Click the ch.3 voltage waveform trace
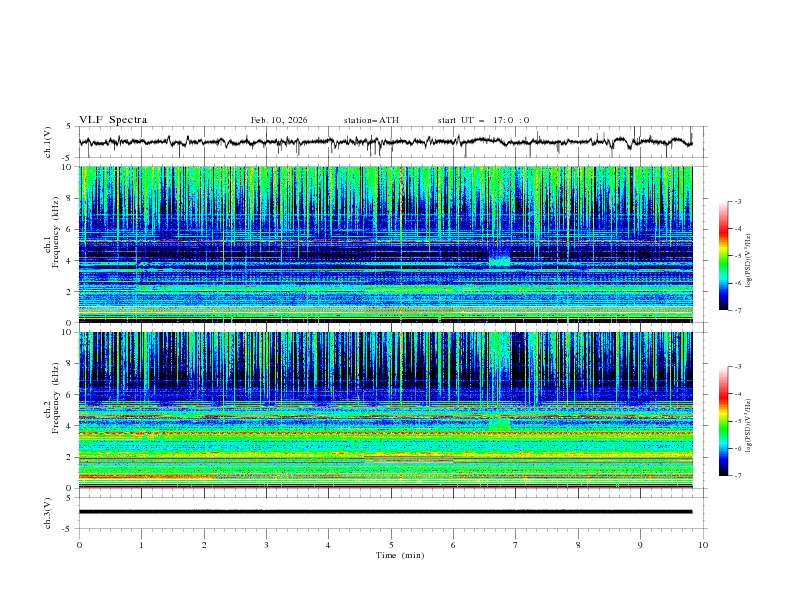The height and width of the screenshot is (612, 792). coord(385,512)
